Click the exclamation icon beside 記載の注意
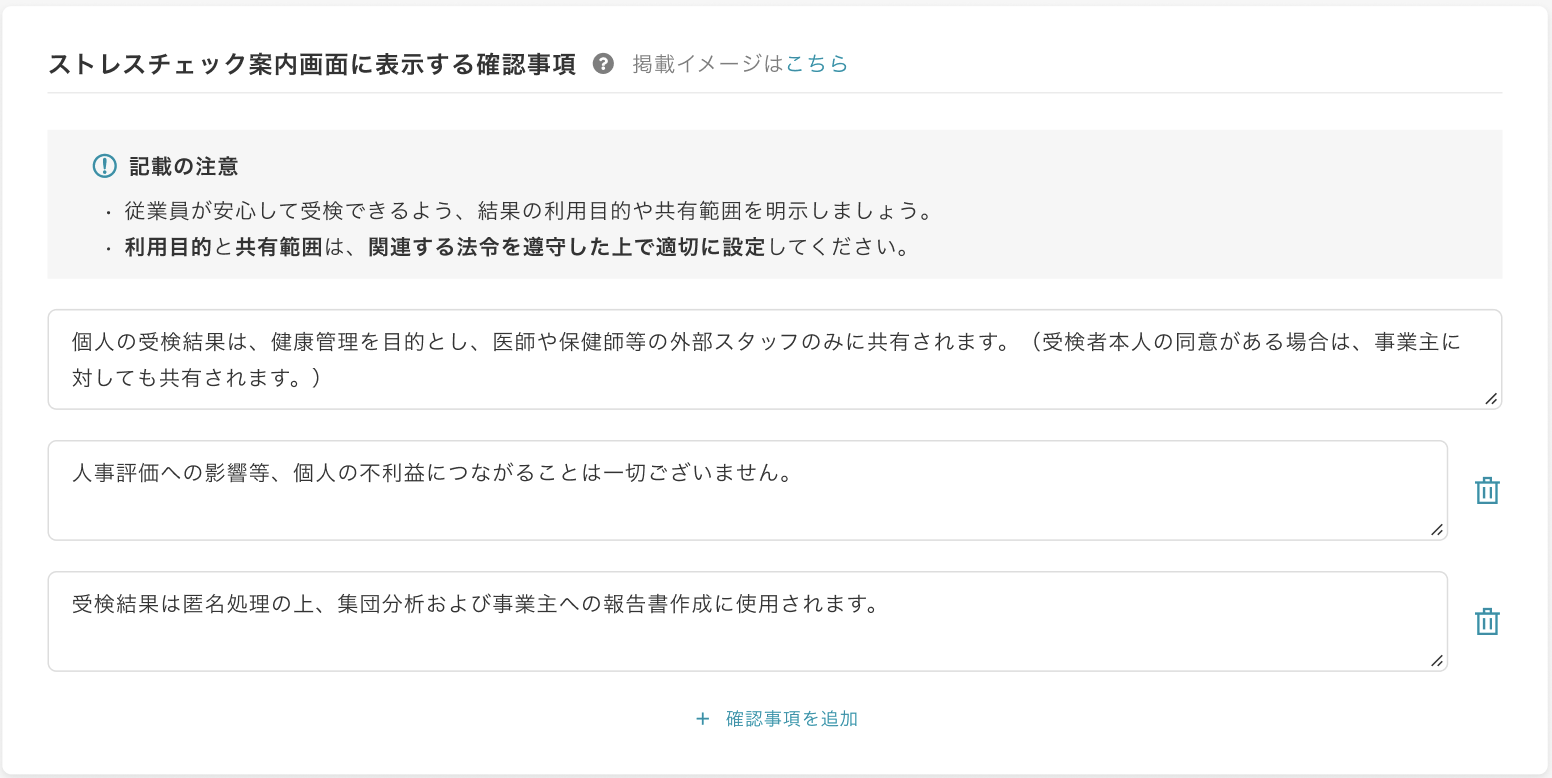The height and width of the screenshot is (778, 1552). 104,166
